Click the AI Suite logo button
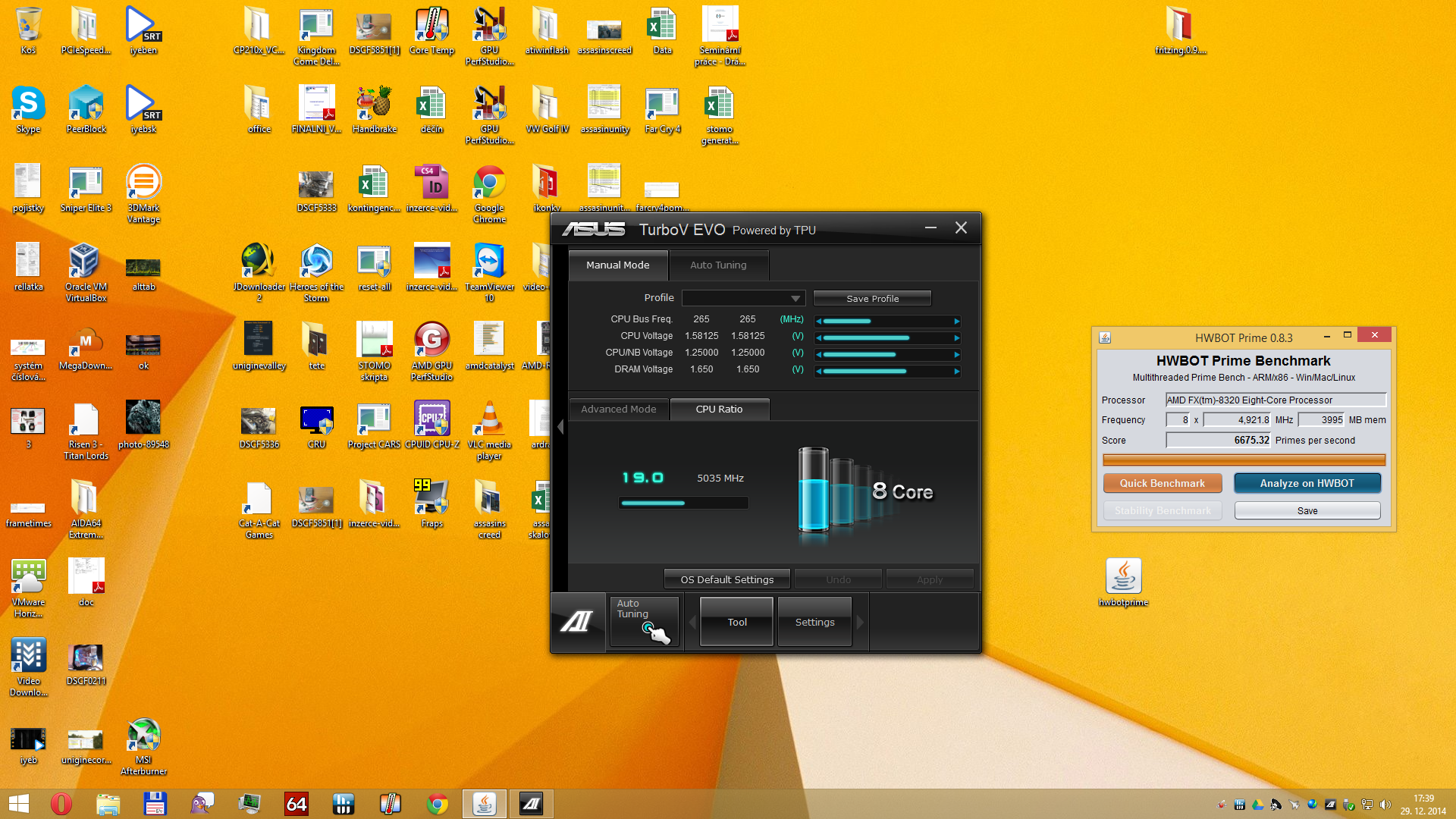Screen dimensions: 1456x819 pyautogui.click(x=578, y=622)
